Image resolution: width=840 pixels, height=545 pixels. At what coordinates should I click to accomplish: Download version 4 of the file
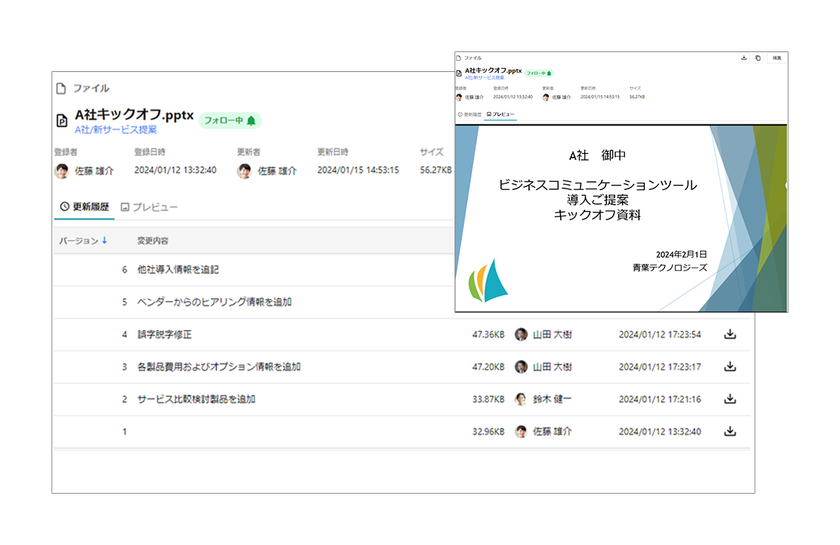730,334
